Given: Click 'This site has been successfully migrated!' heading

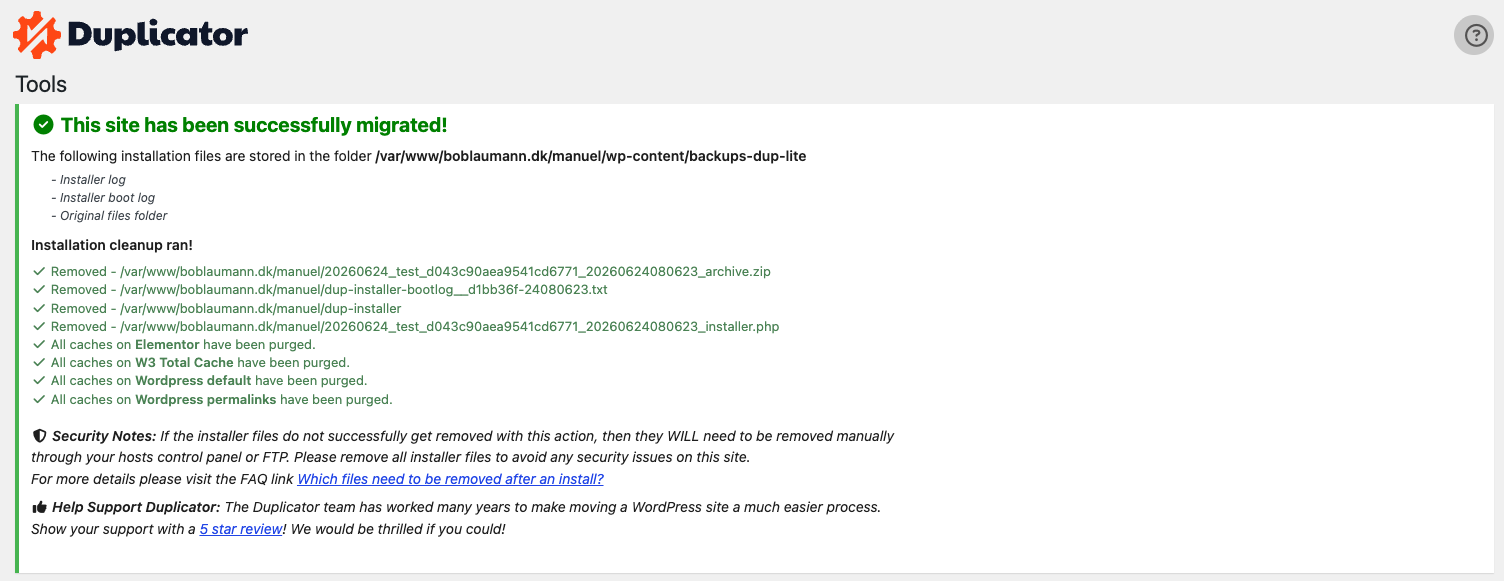Looking at the screenshot, I should [254, 125].
